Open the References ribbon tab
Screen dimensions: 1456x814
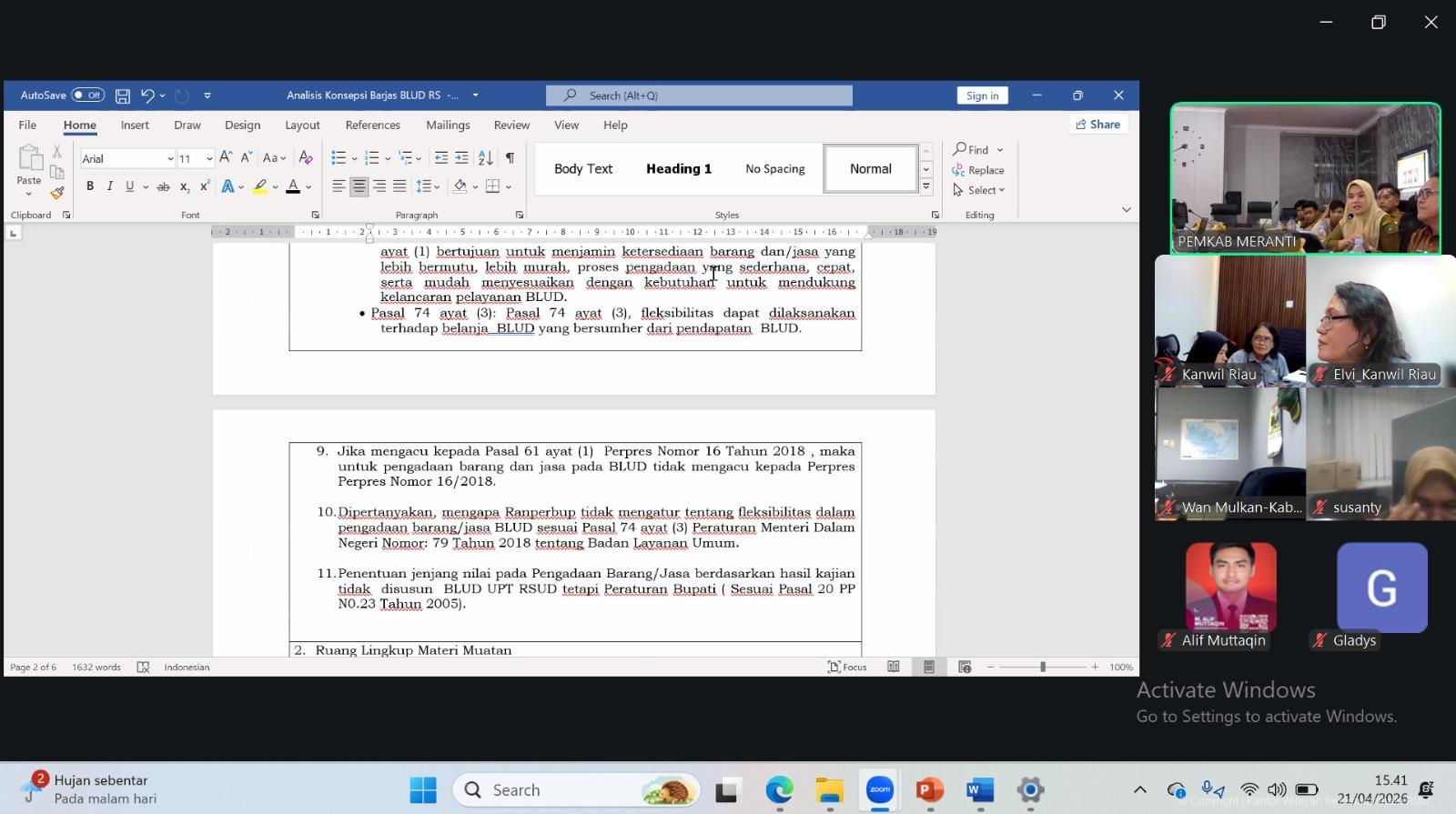click(x=372, y=125)
